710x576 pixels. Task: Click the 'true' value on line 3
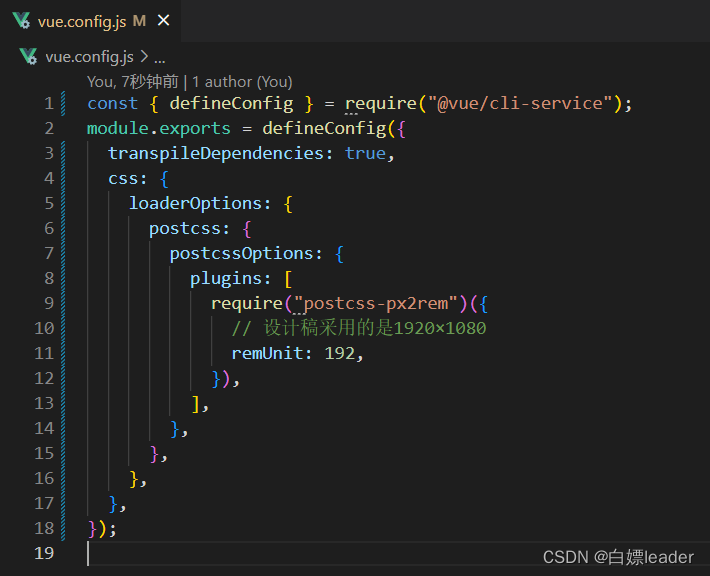[365, 154]
